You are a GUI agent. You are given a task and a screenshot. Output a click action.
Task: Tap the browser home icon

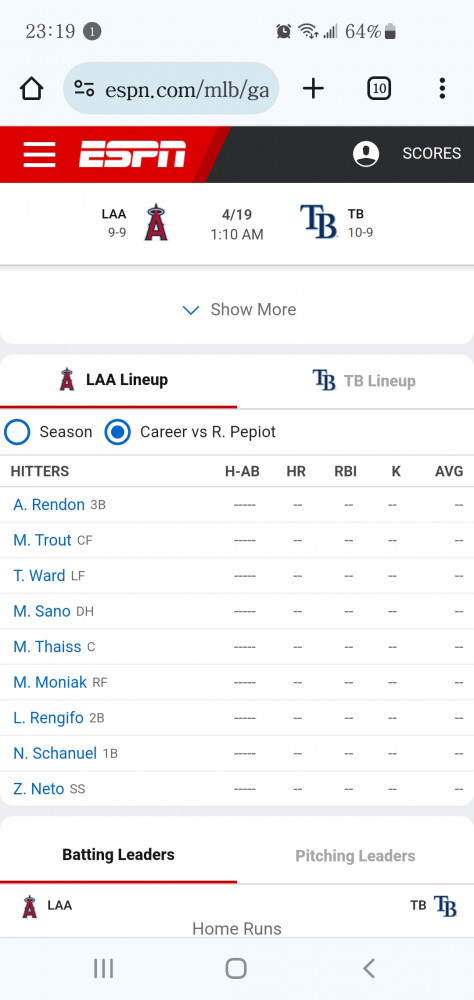pyautogui.click(x=31, y=89)
